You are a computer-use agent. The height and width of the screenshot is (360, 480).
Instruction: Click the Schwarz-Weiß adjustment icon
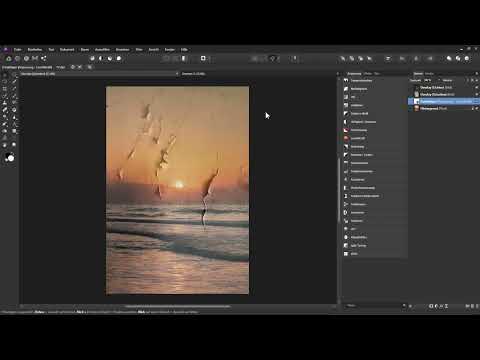pos(346,113)
